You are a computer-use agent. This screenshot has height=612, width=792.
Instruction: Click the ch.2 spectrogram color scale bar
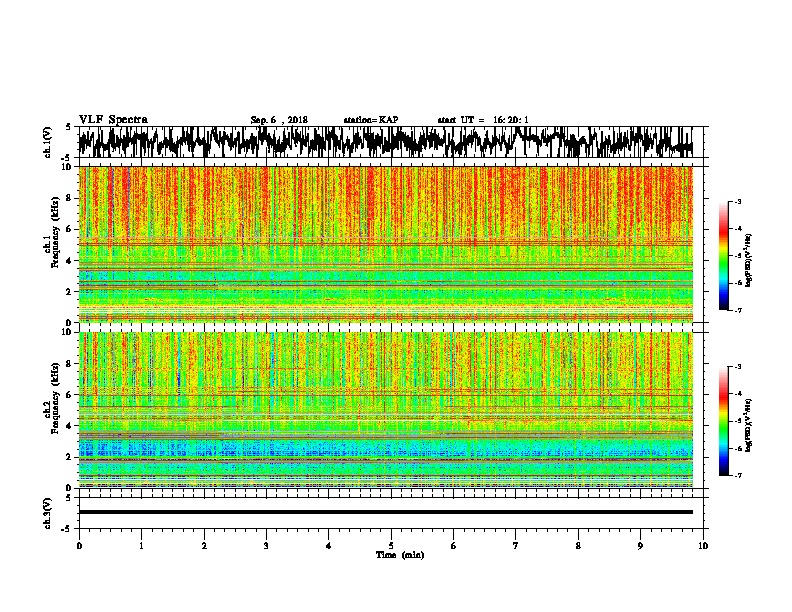(723, 421)
